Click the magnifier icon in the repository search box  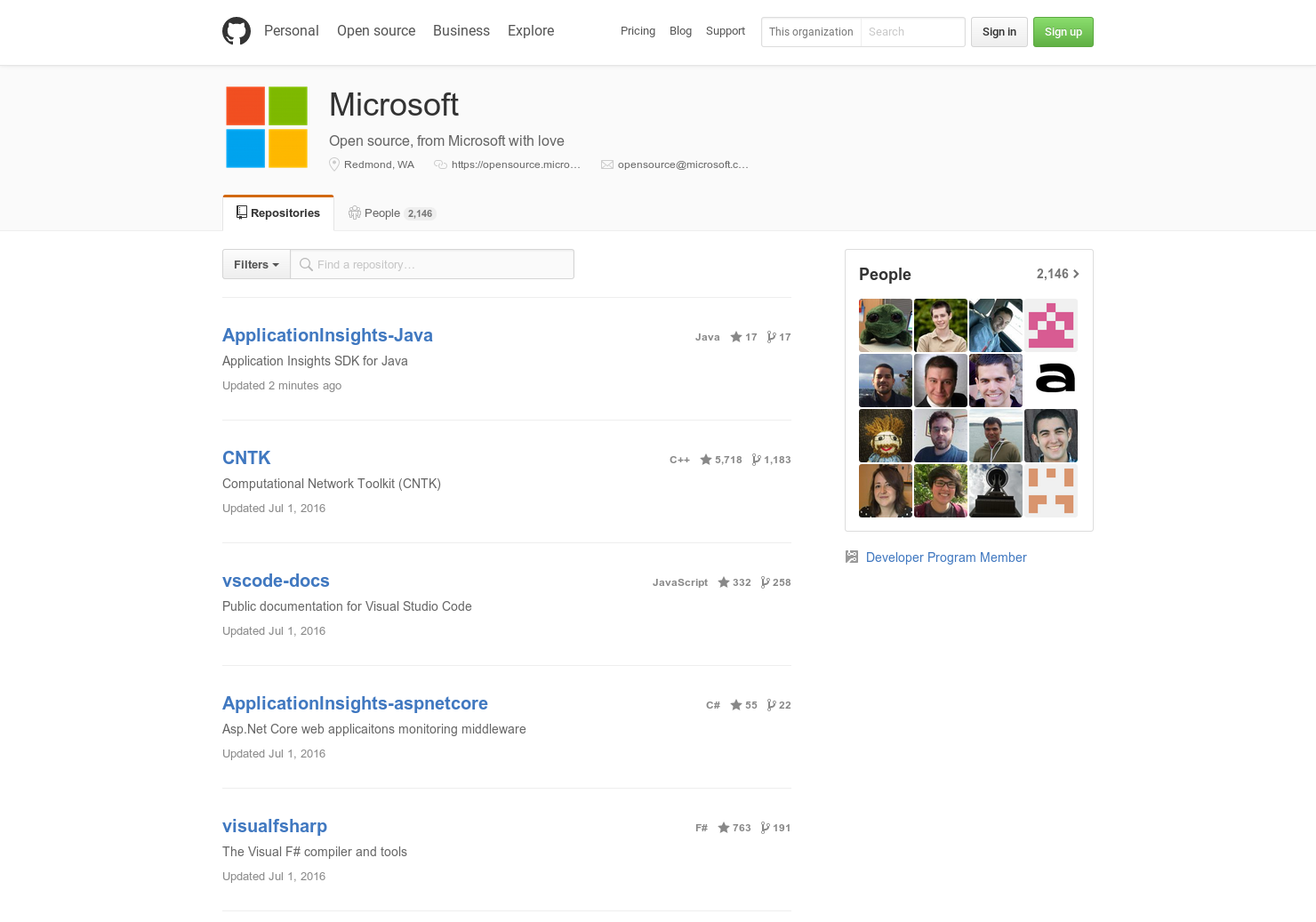click(x=306, y=264)
